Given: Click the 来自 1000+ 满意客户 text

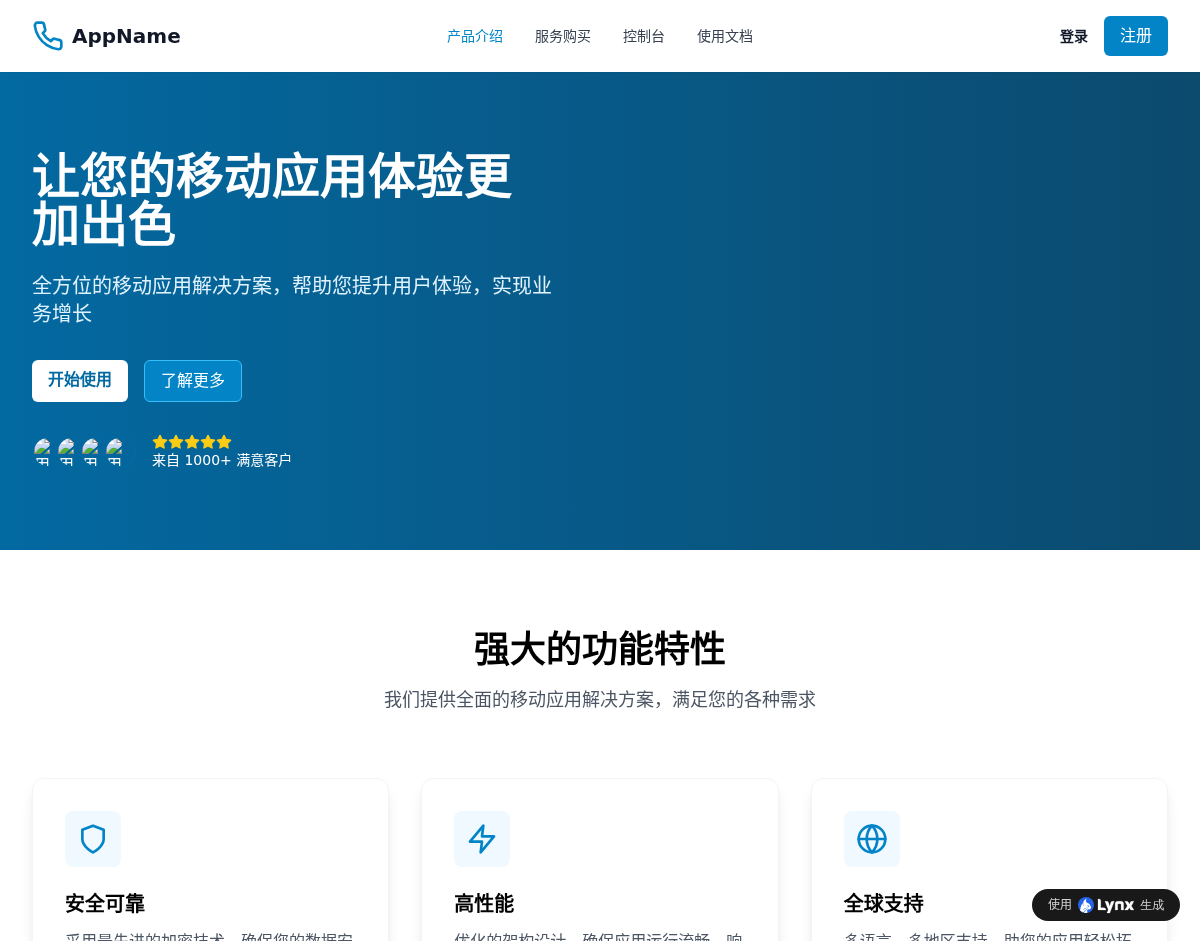Looking at the screenshot, I should pos(221,460).
